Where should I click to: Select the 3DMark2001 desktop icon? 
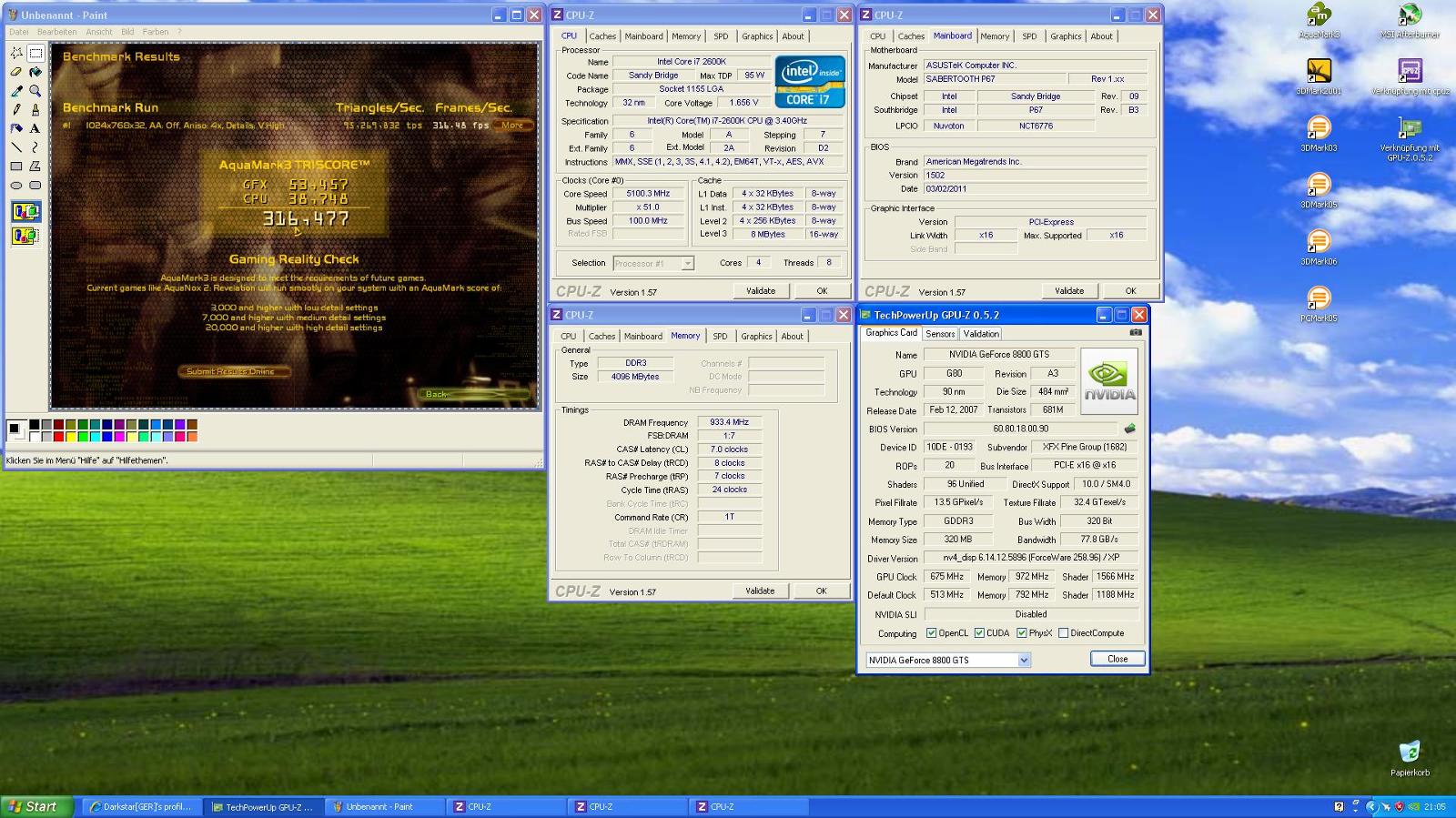[x=1319, y=77]
